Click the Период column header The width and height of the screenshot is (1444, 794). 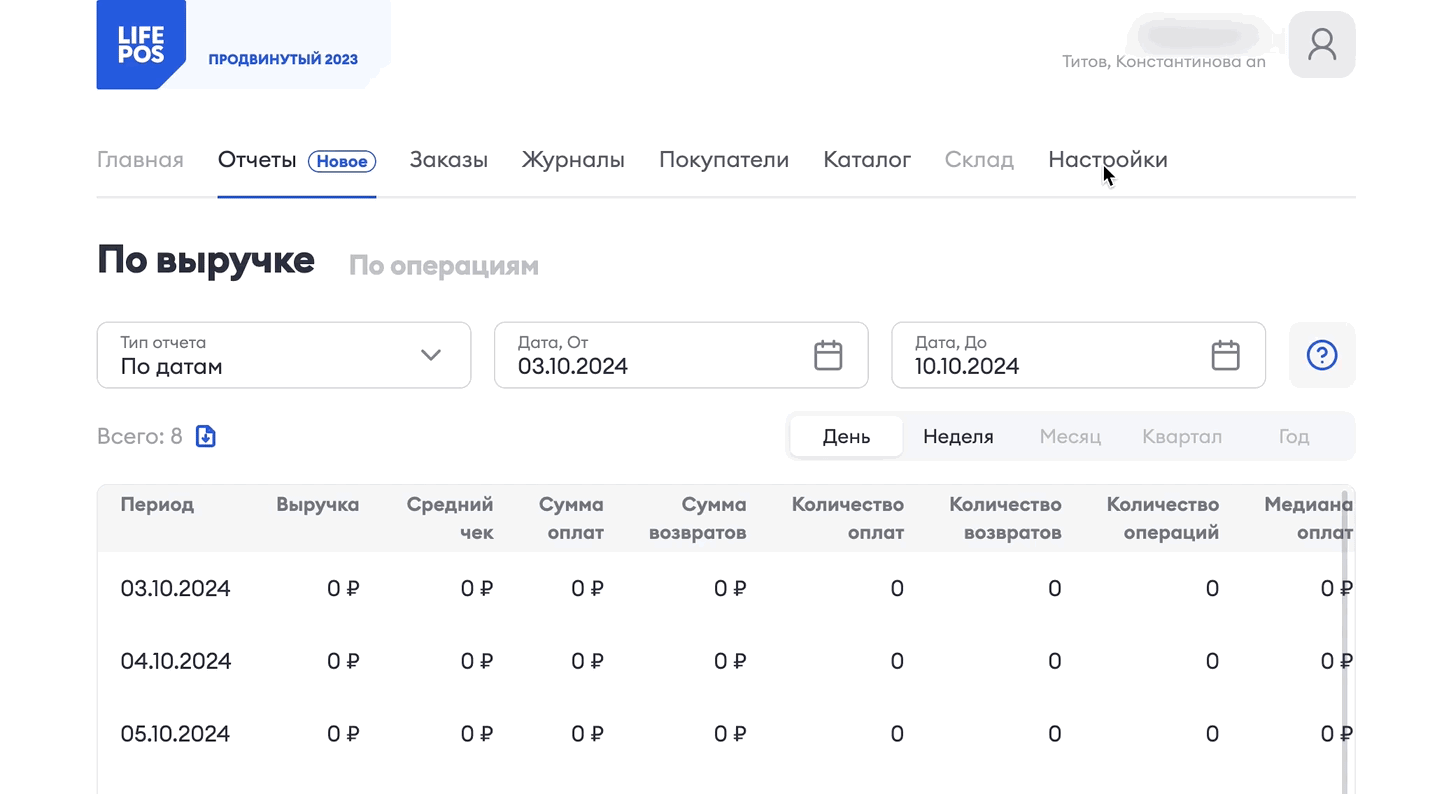[x=157, y=505]
